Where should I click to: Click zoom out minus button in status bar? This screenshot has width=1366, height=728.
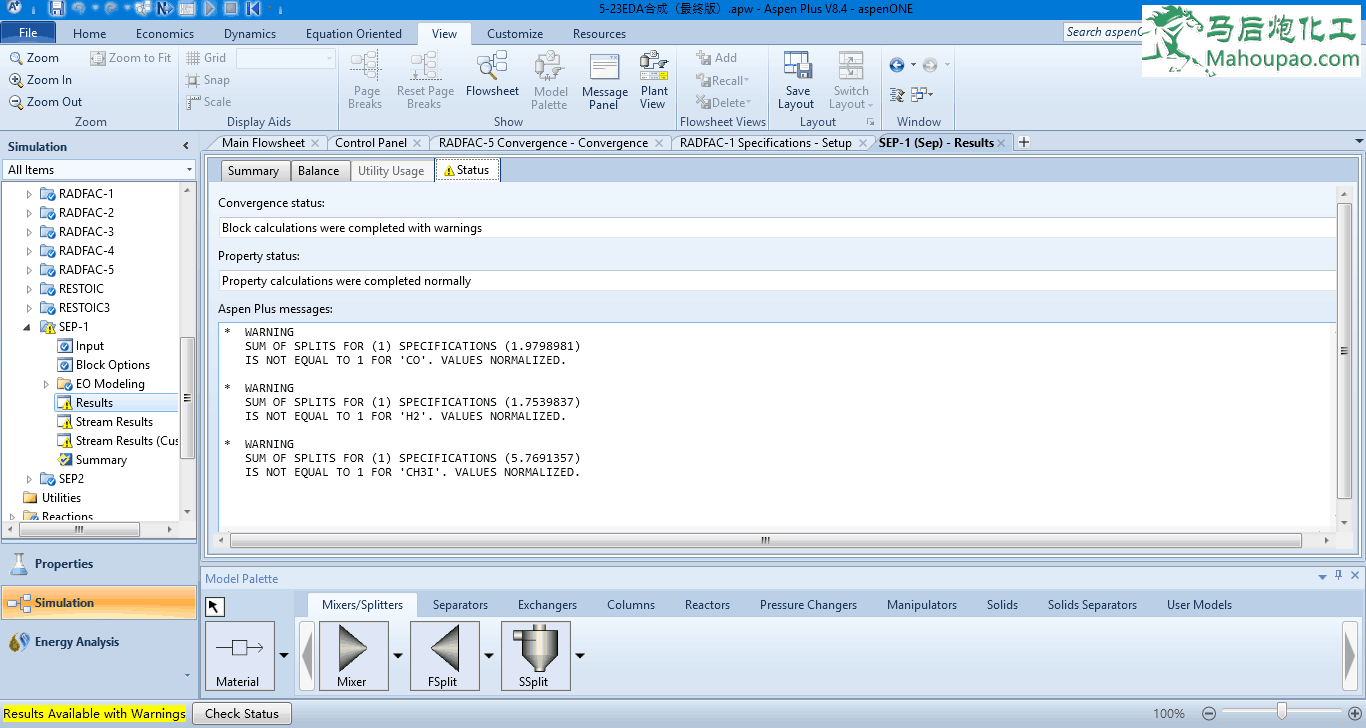1208,714
